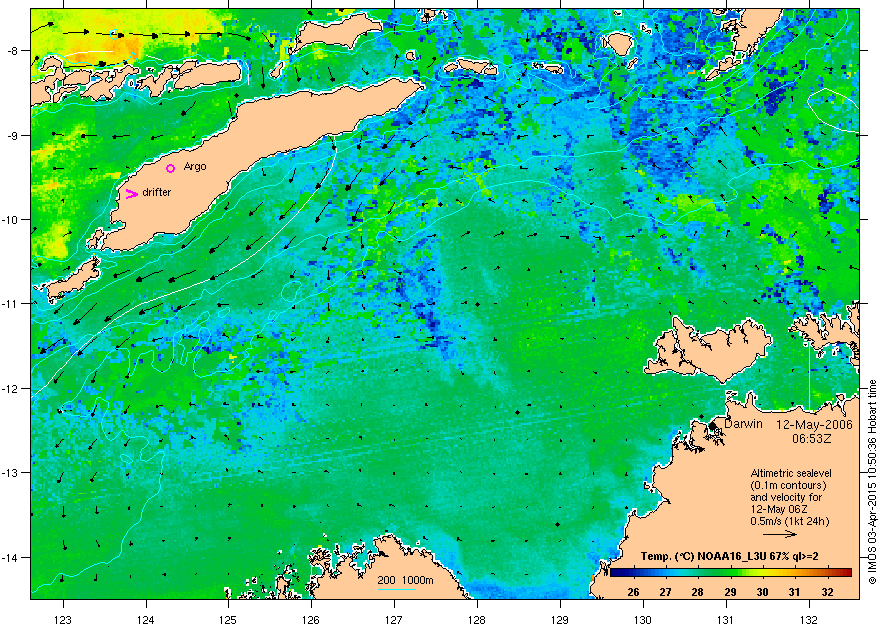The height and width of the screenshot is (630, 880).
Task: Click latitude axis label -8
Action: click(13, 50)
